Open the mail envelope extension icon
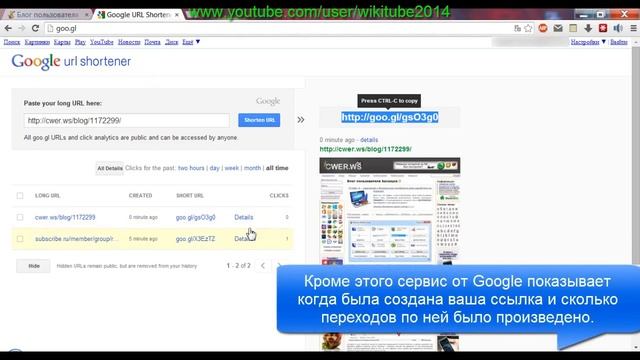640x360 pixels. pos(558,28)
